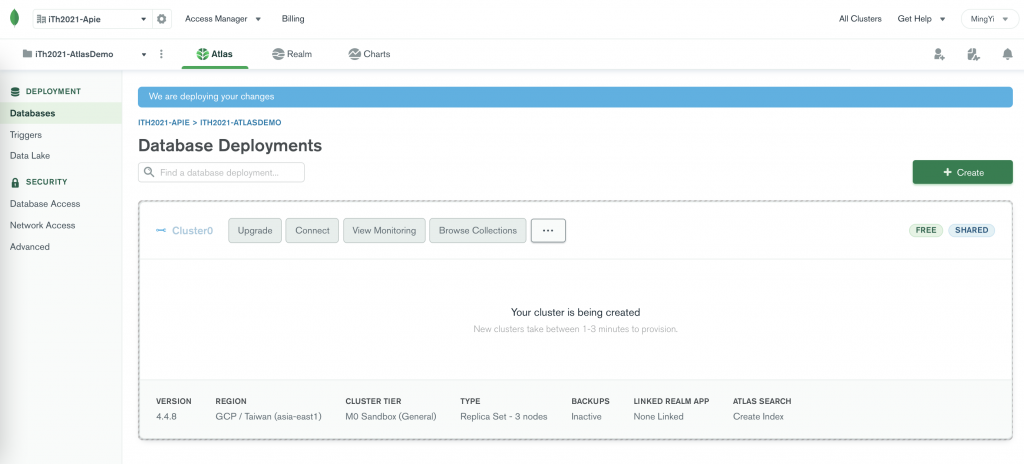1024x464 pixels.
Task: Click the Connect button
Action: [x=312, y=231]
